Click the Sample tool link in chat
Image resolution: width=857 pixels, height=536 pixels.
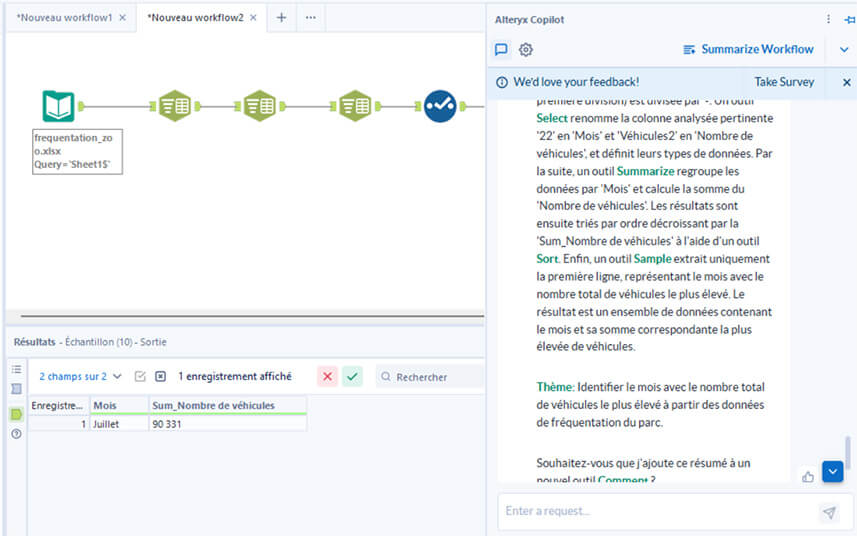tap(652, 258)
